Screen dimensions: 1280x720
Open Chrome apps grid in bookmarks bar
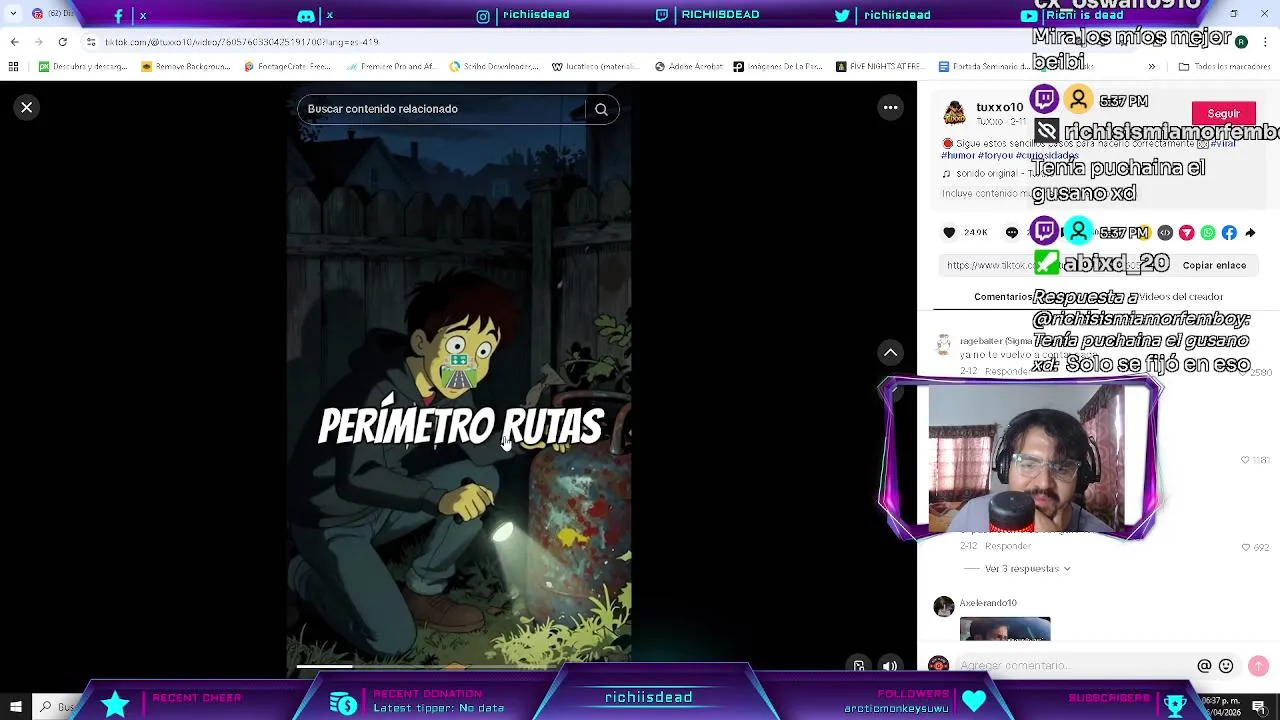point(13,67)
